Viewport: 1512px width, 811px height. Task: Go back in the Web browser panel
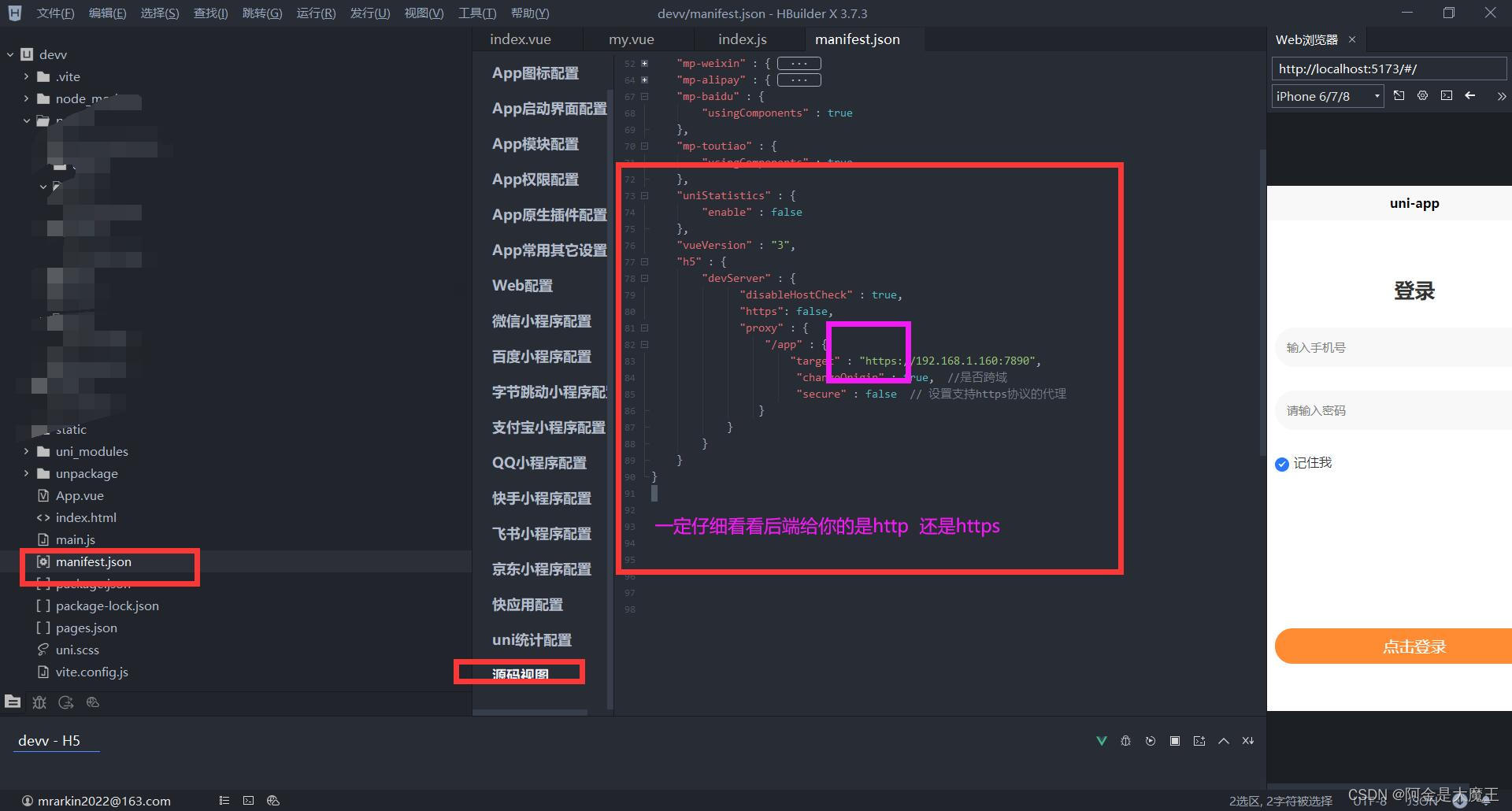click(x=1470, y=96)
